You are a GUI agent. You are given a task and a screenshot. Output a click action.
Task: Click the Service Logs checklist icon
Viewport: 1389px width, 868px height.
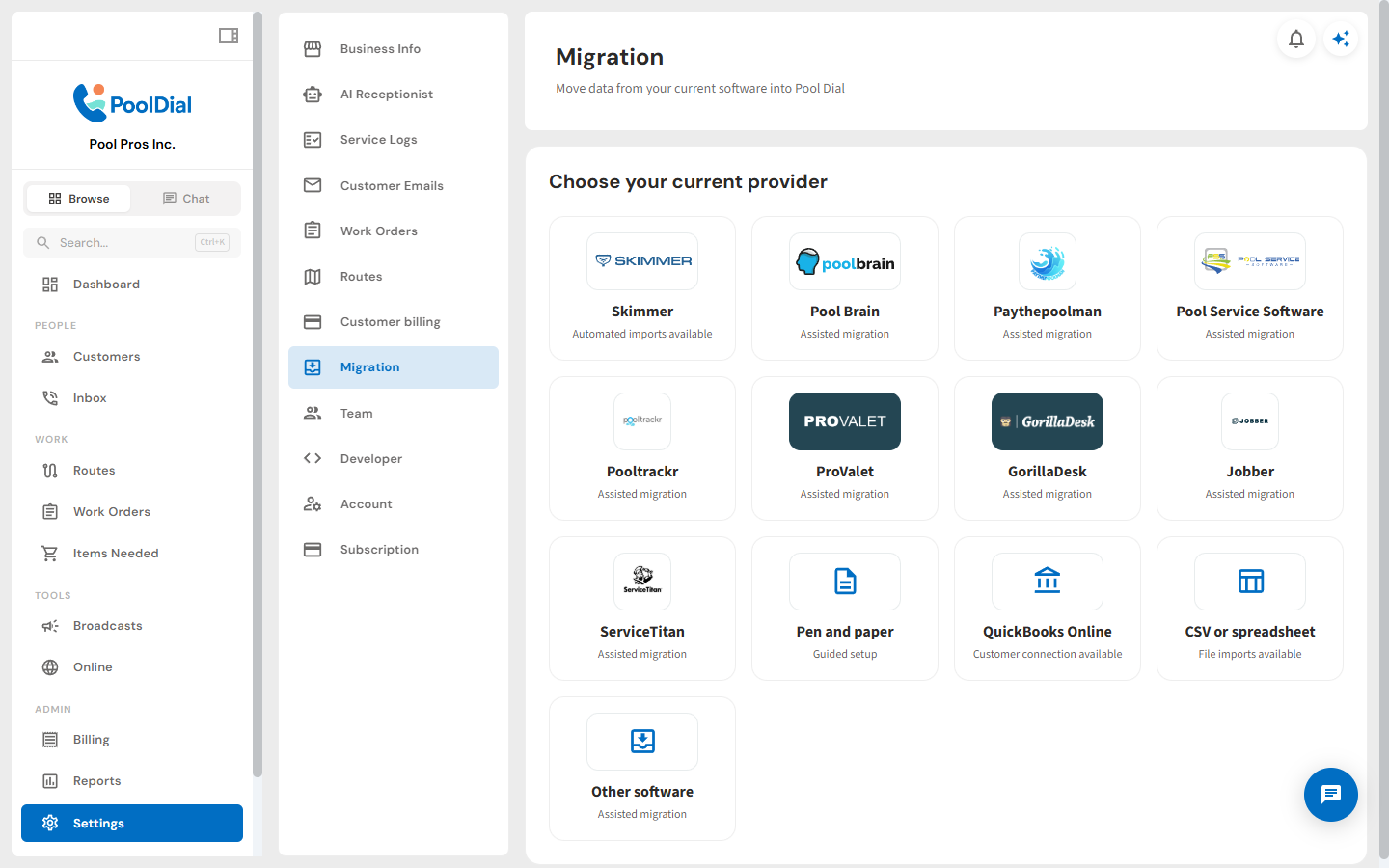click(313, 140)
